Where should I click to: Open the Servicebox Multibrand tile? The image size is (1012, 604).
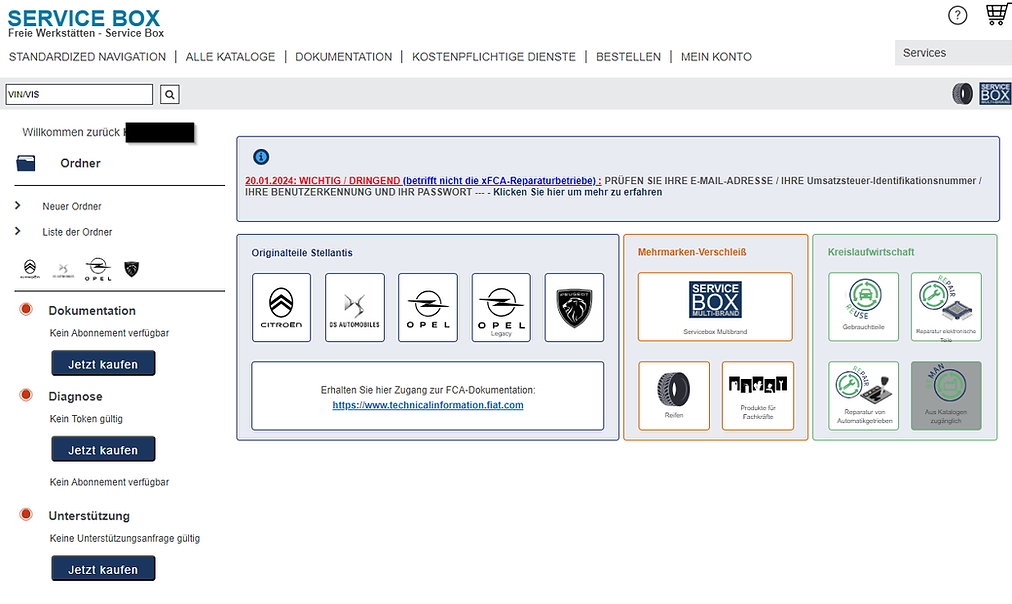[x=715, y=307]
